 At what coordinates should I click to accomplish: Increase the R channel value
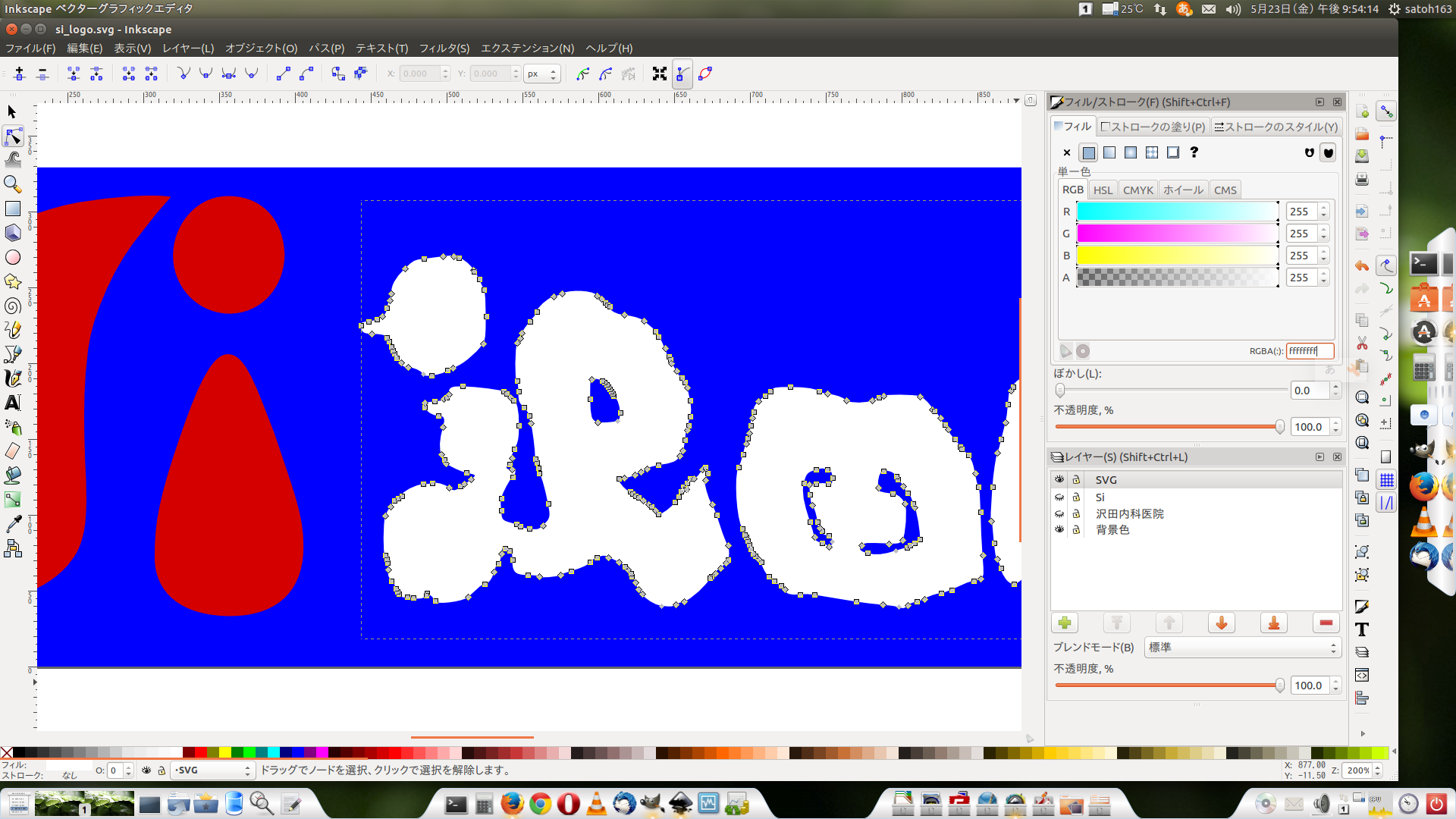coord(1323,208)
